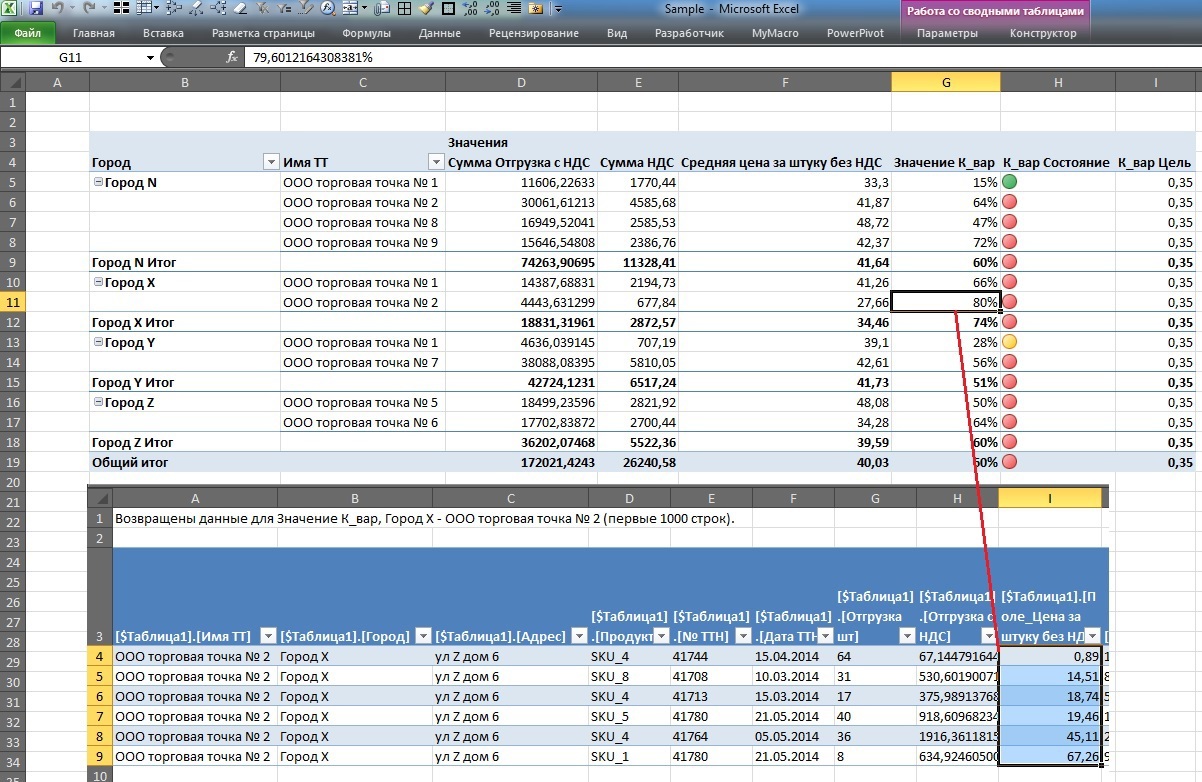
Task: Redo the last action from Quick Access toolbar
Action: pos(89,9)
